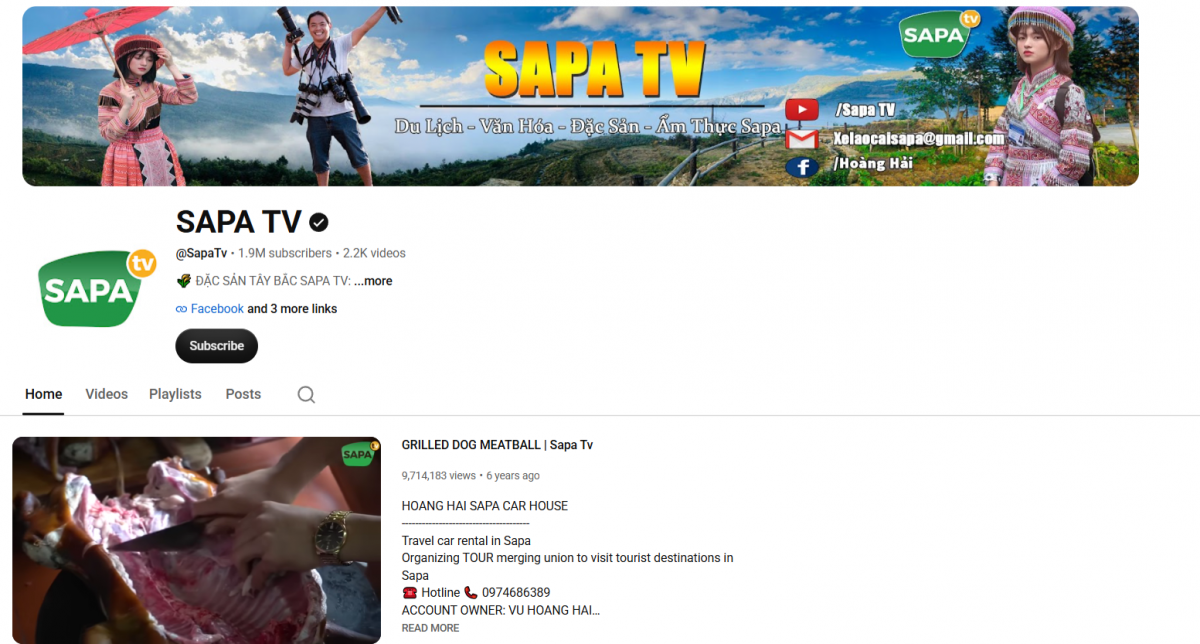
Task: Click the verified checkmark badge beside SAPA TV
Action: coord(319,222)
